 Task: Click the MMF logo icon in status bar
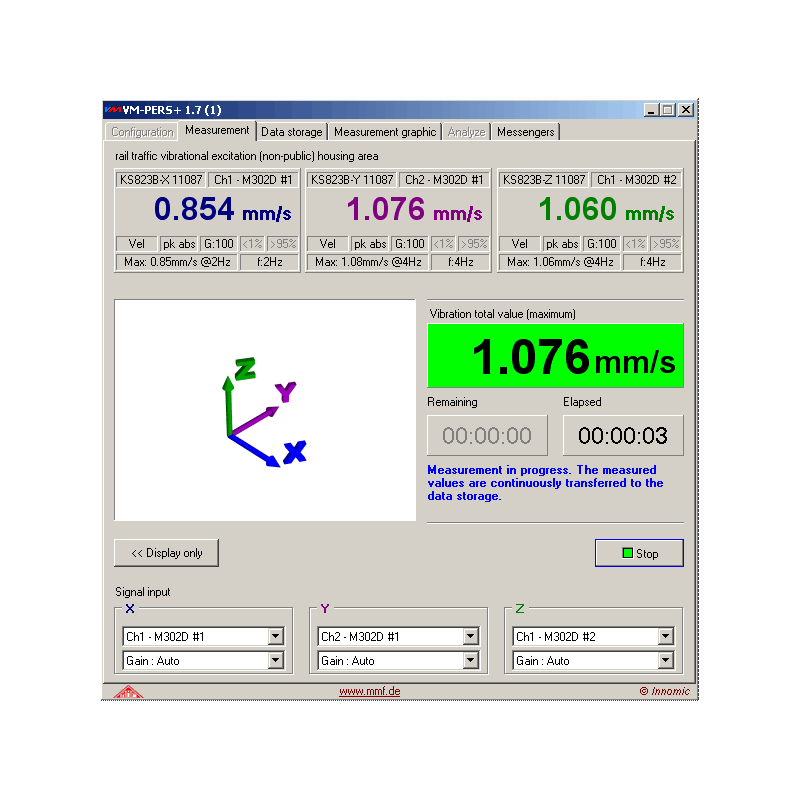tap(127, 691)
